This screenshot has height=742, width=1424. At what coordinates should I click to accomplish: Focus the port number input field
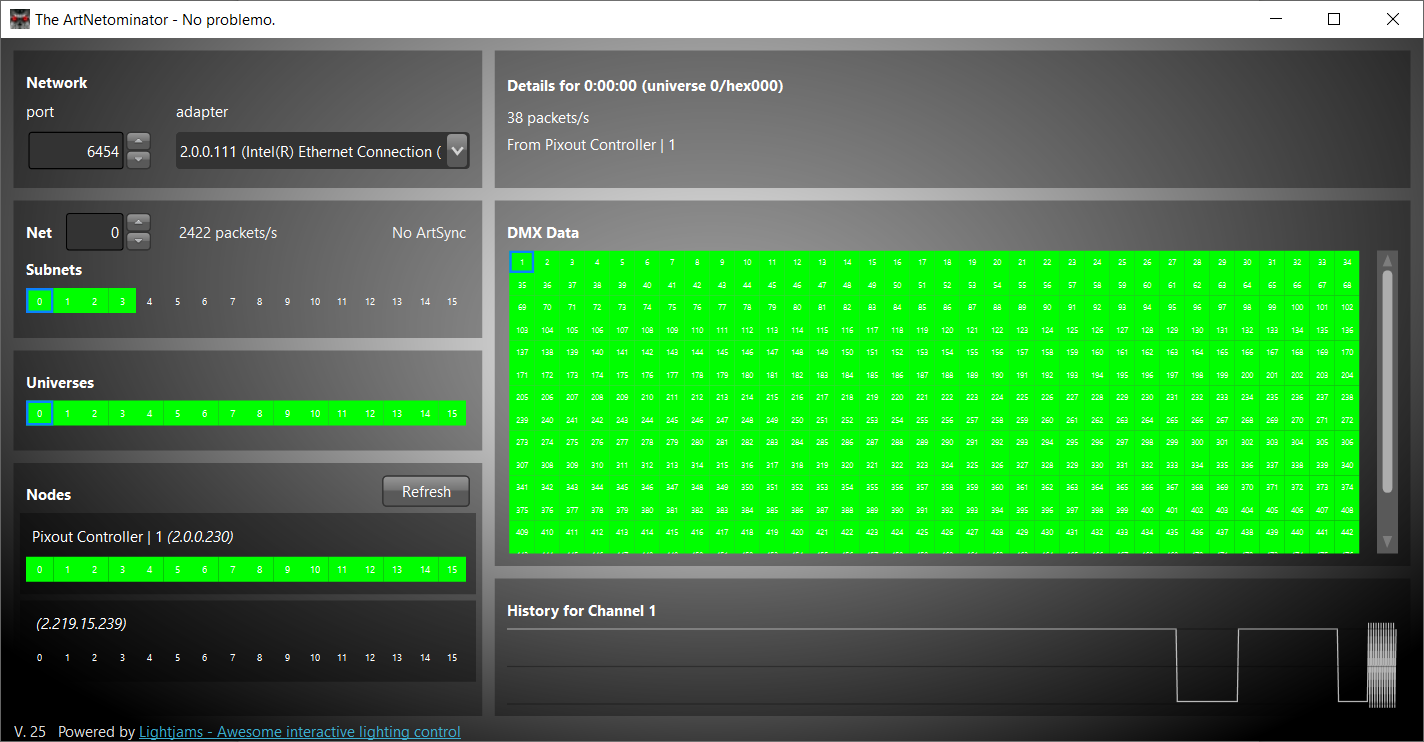pos(75,150)
